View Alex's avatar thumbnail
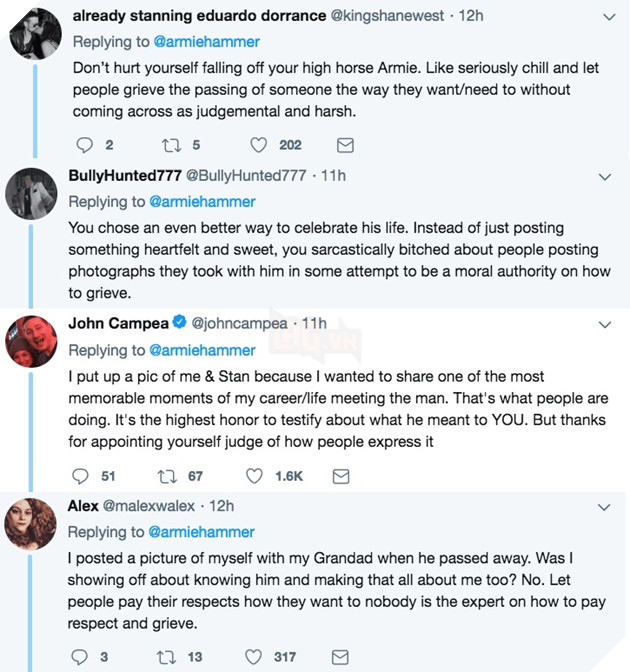630x672 pixels. [30, 523]
